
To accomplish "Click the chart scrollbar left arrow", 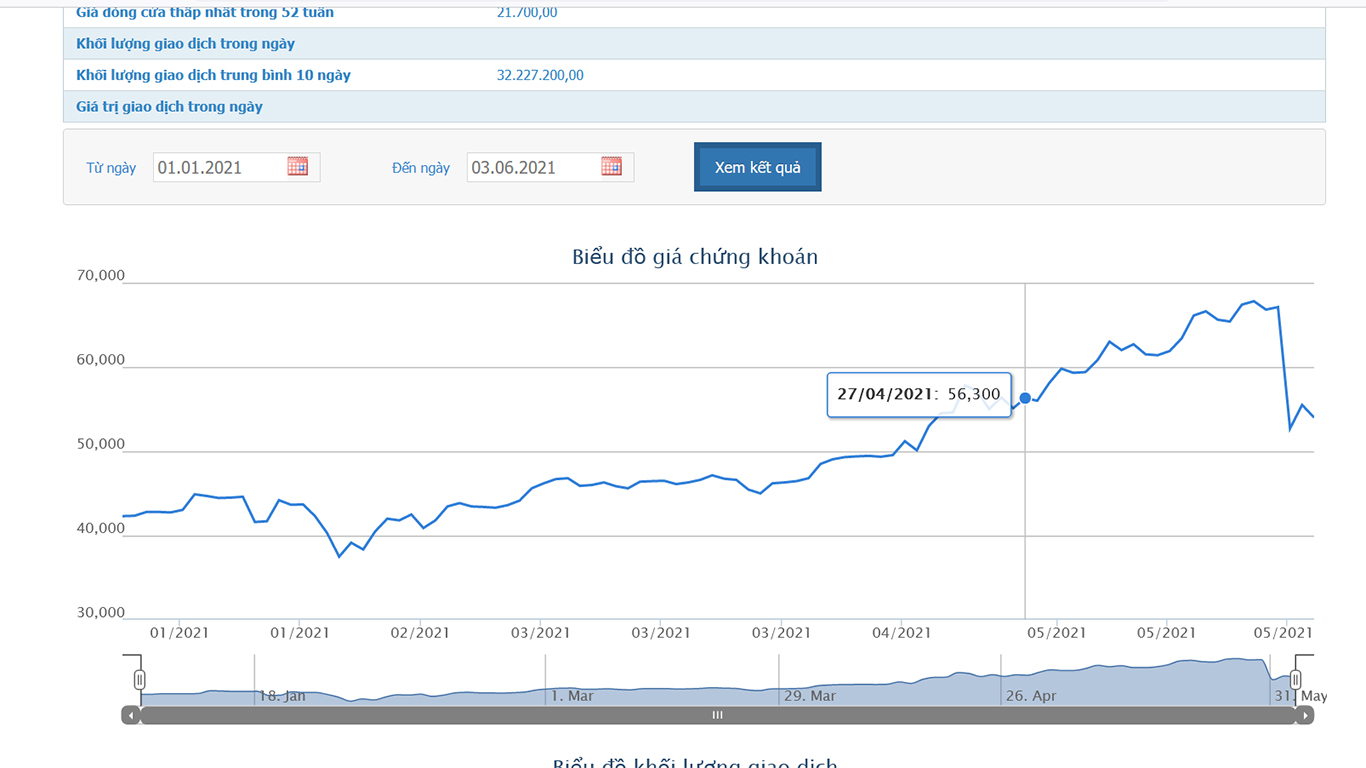I will click(131, 715).
